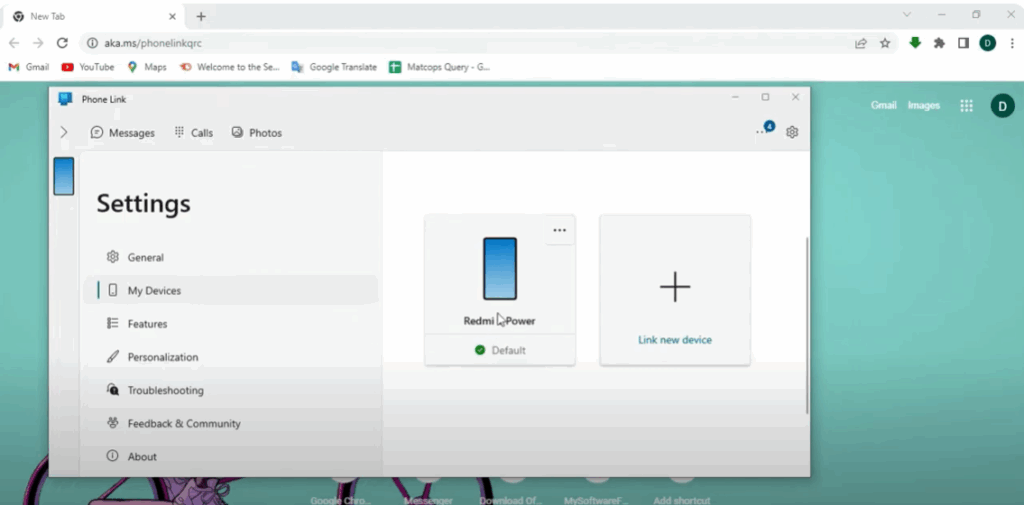This screenshot has height=505, width=1024.
Task: Open YouTube bookmark
Action: coord(88,67)
